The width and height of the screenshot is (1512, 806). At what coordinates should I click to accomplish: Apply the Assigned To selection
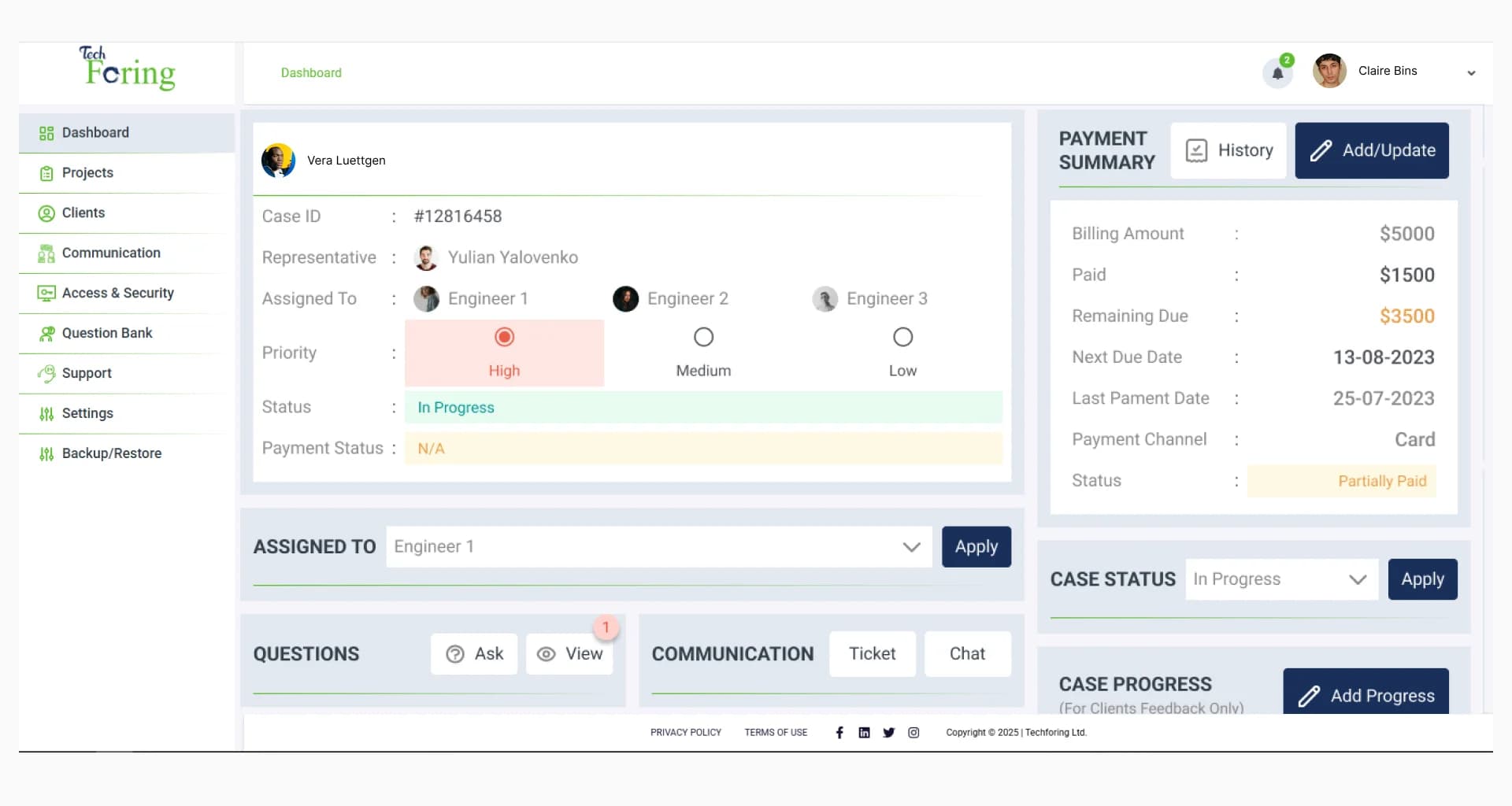(x=976, y=547)
